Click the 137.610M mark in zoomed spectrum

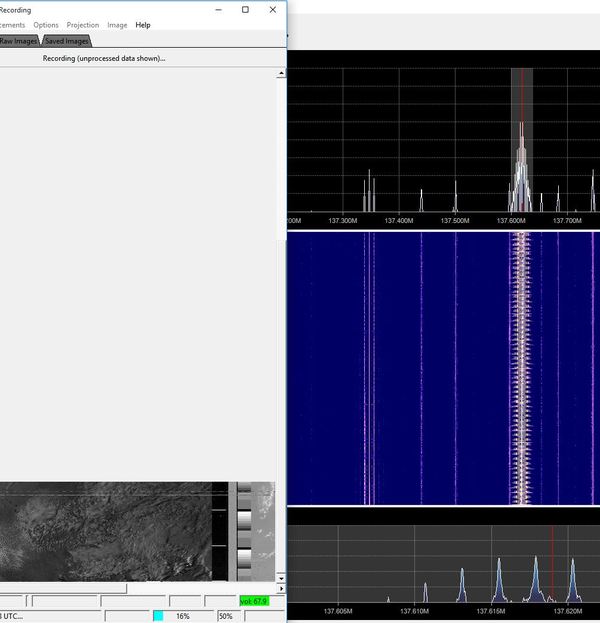(x=414, y=610)
